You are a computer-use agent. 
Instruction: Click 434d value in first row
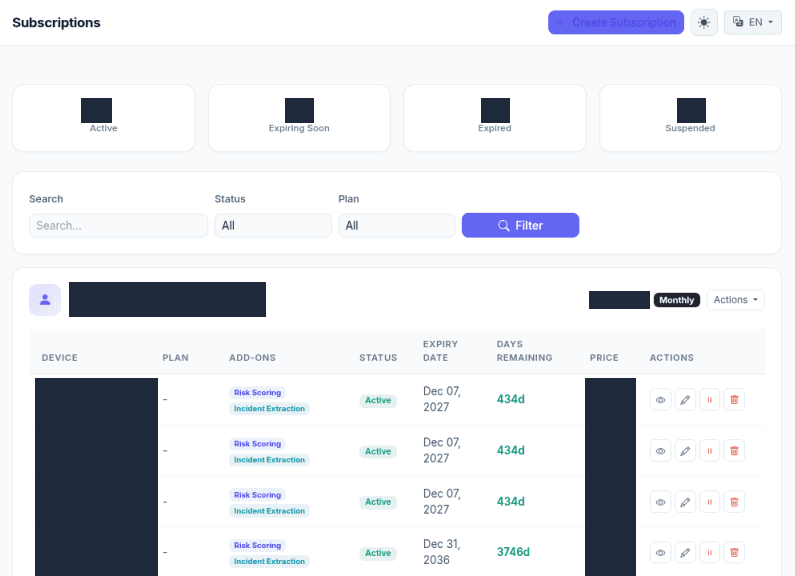pyautogui.click(x=511, y=400)
